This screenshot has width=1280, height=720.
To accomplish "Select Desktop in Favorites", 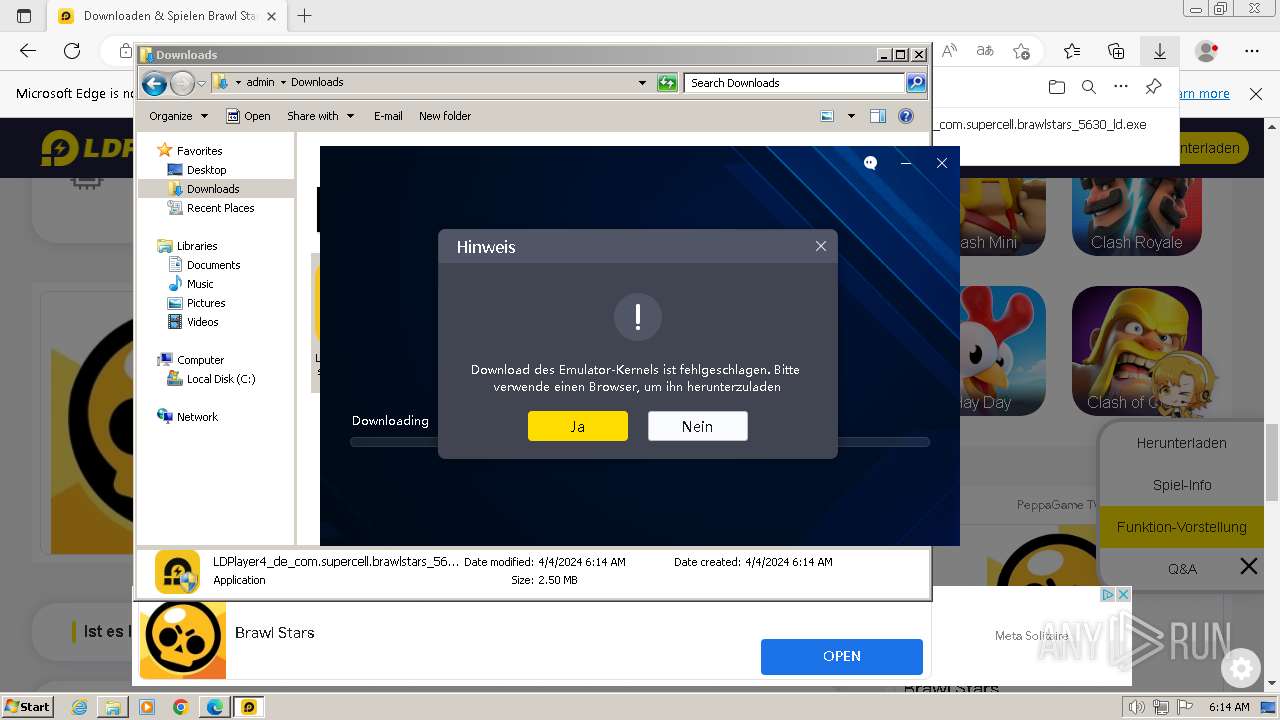I will [206, 170].
